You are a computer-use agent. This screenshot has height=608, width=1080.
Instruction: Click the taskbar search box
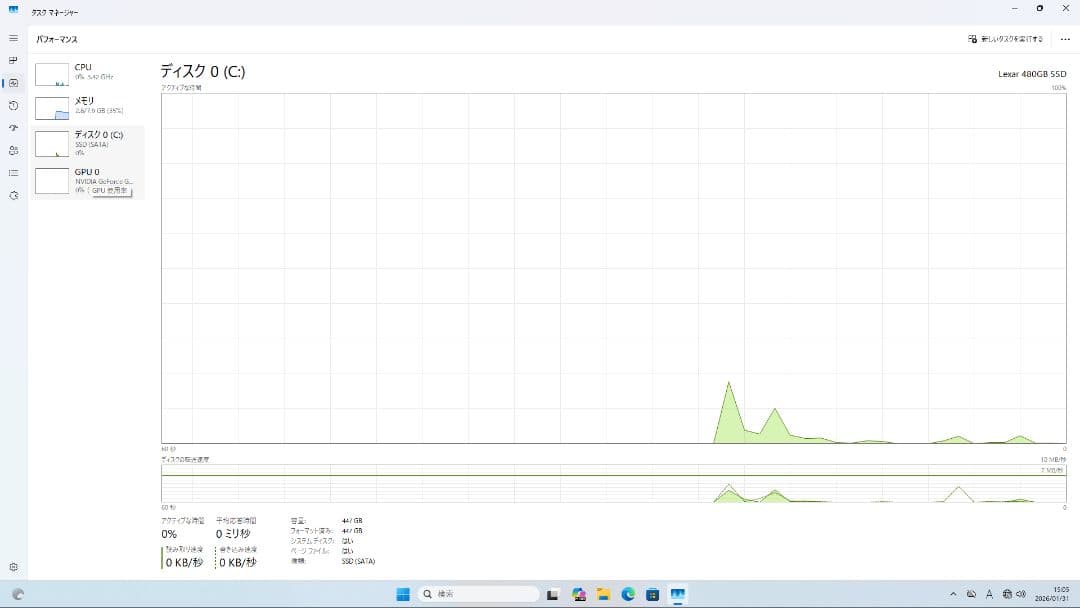pos(477,594)
